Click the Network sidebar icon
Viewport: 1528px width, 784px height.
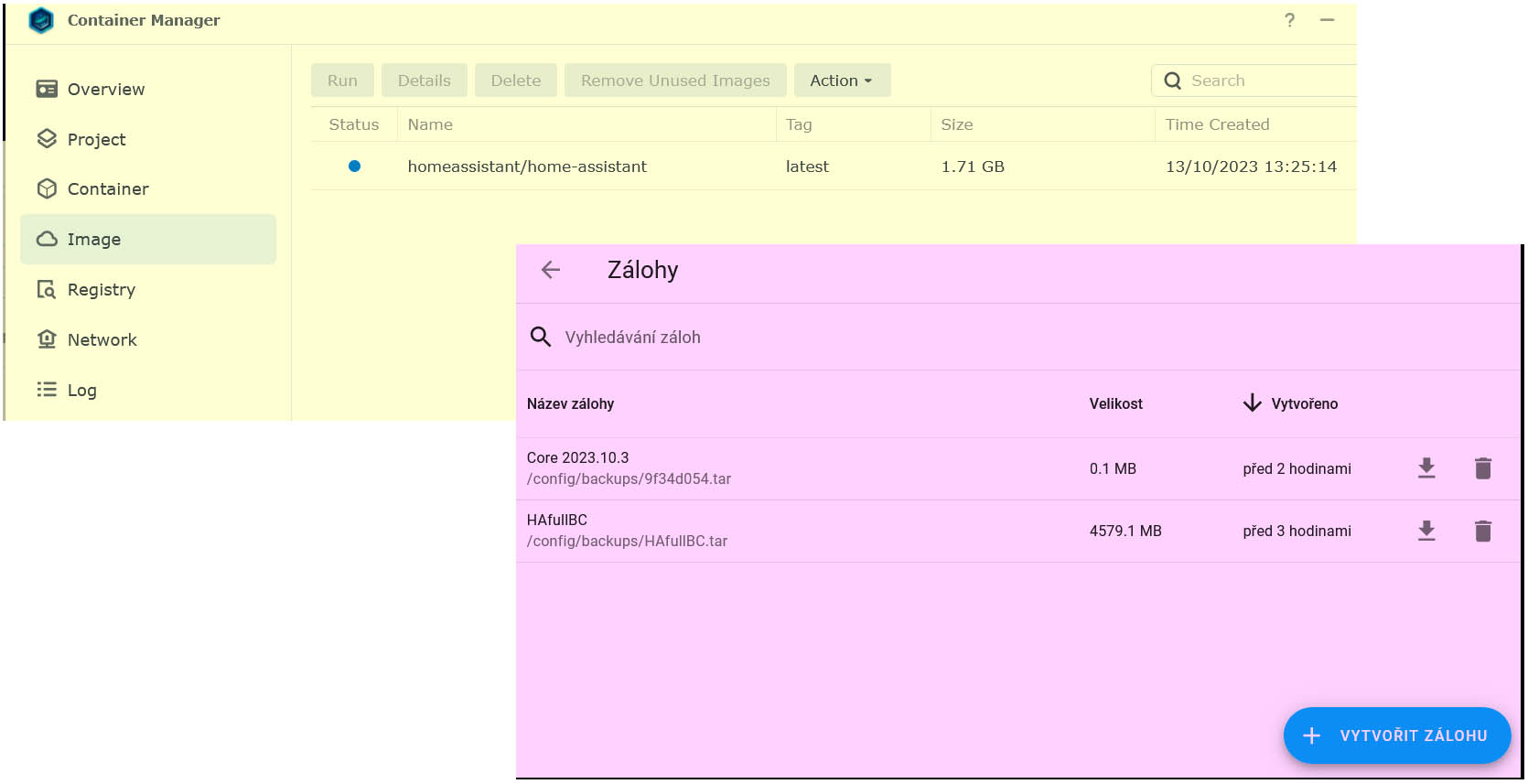(x=47, y=339)
